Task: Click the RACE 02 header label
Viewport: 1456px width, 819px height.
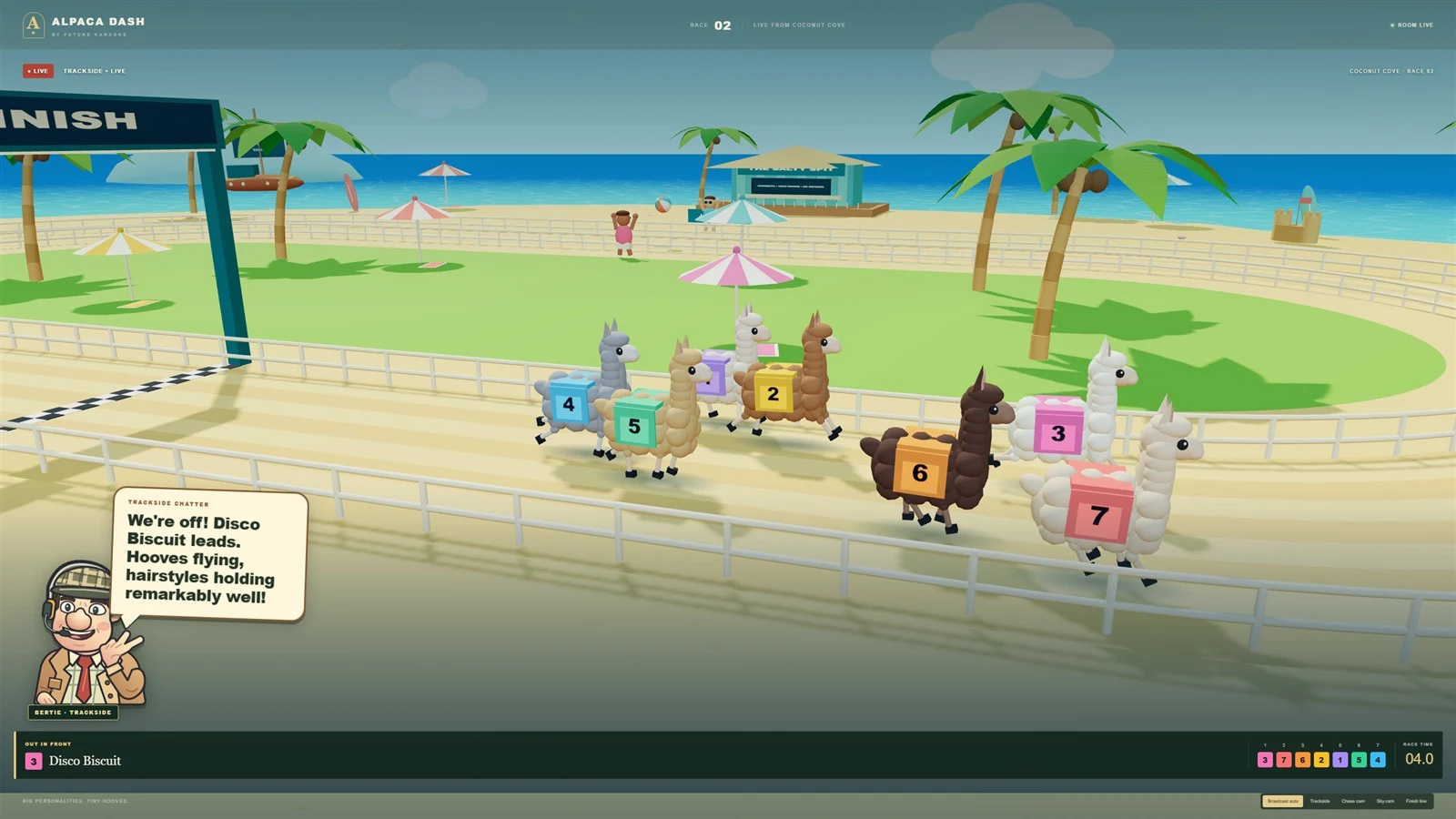Action: point(711,25)
